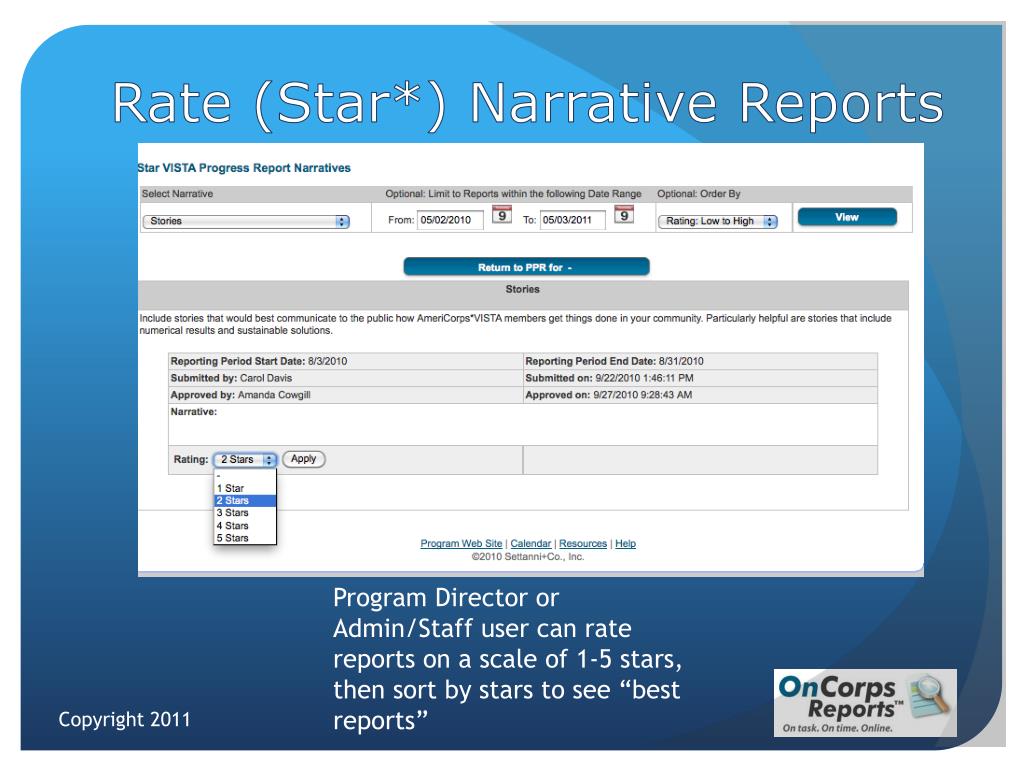Screen dimensions: 1024x768
Task: Open the Help footer link
Action: 625,543
